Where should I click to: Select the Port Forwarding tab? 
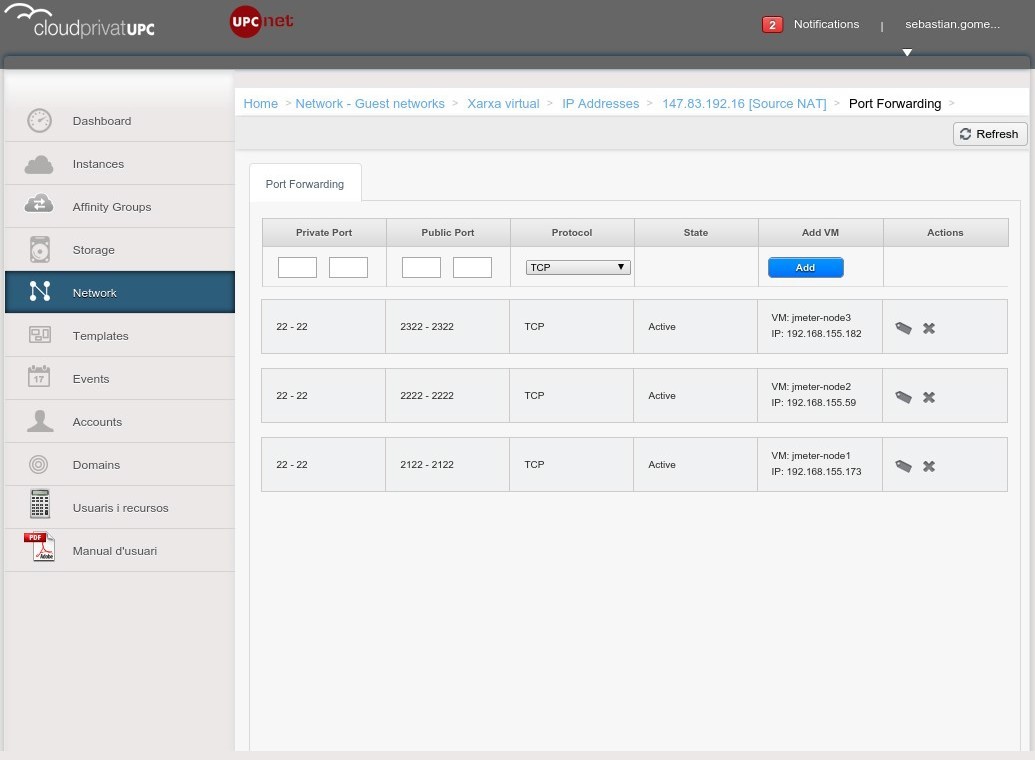[305, 184]
